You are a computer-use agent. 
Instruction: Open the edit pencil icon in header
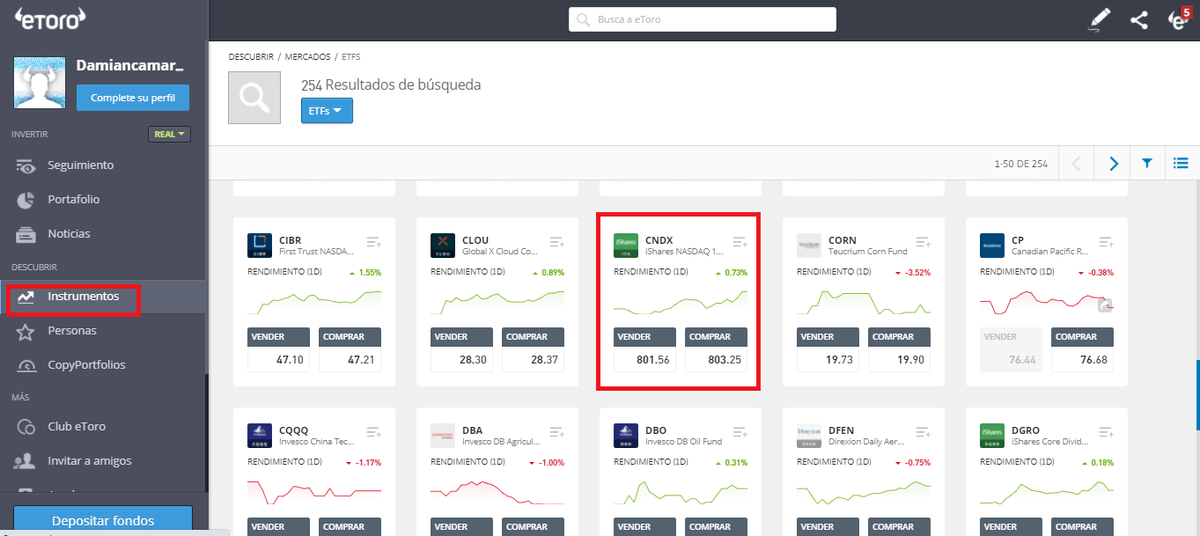point(1099,19)
